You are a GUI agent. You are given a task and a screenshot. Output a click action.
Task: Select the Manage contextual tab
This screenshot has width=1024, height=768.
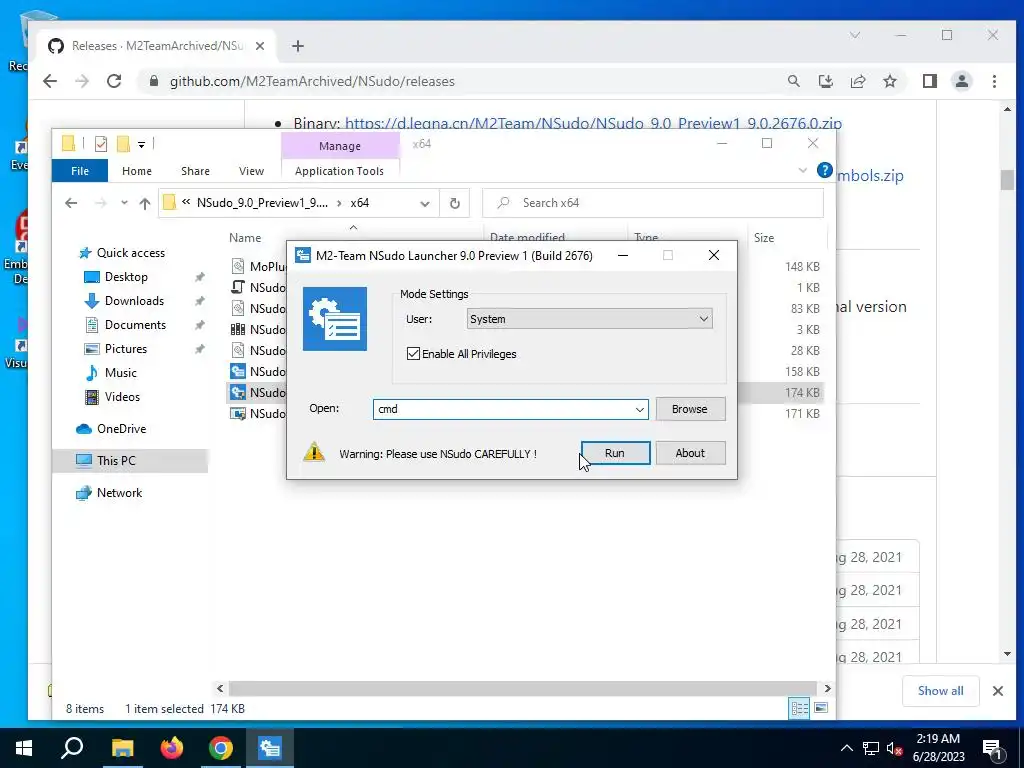click(340, 146)
